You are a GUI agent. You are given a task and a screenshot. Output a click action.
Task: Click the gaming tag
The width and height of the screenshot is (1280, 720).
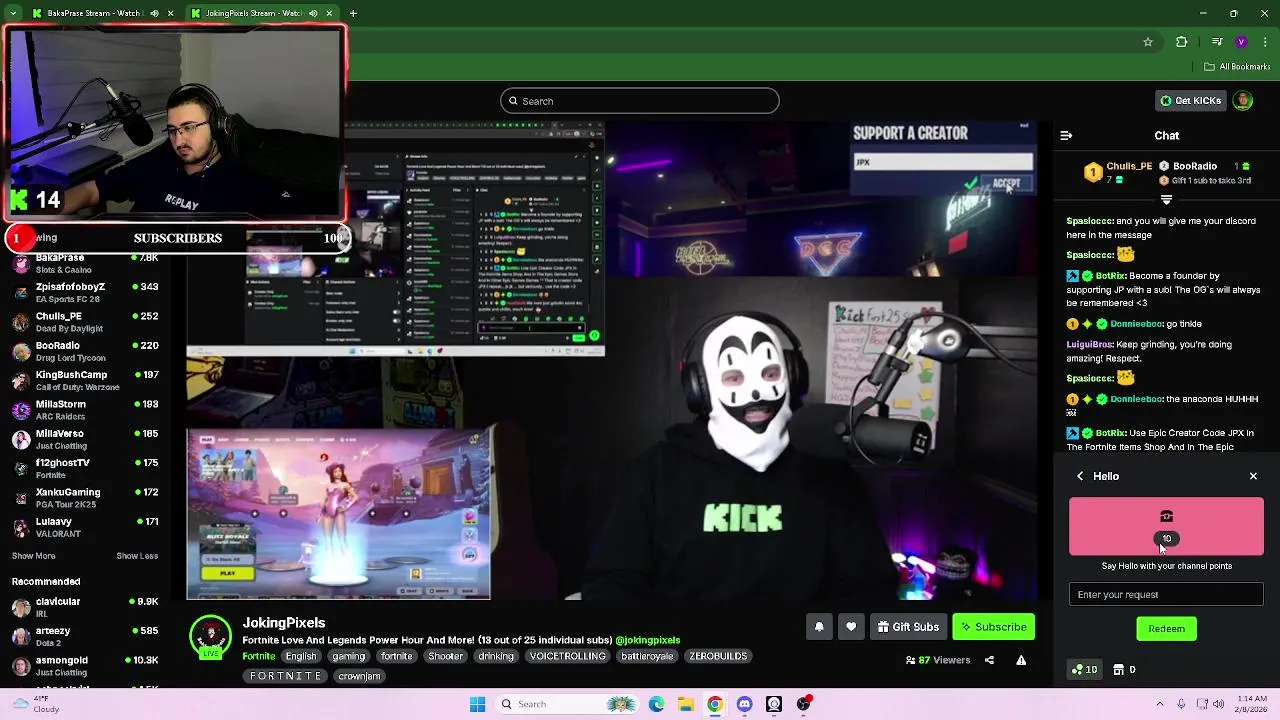[x=349, y=656]
